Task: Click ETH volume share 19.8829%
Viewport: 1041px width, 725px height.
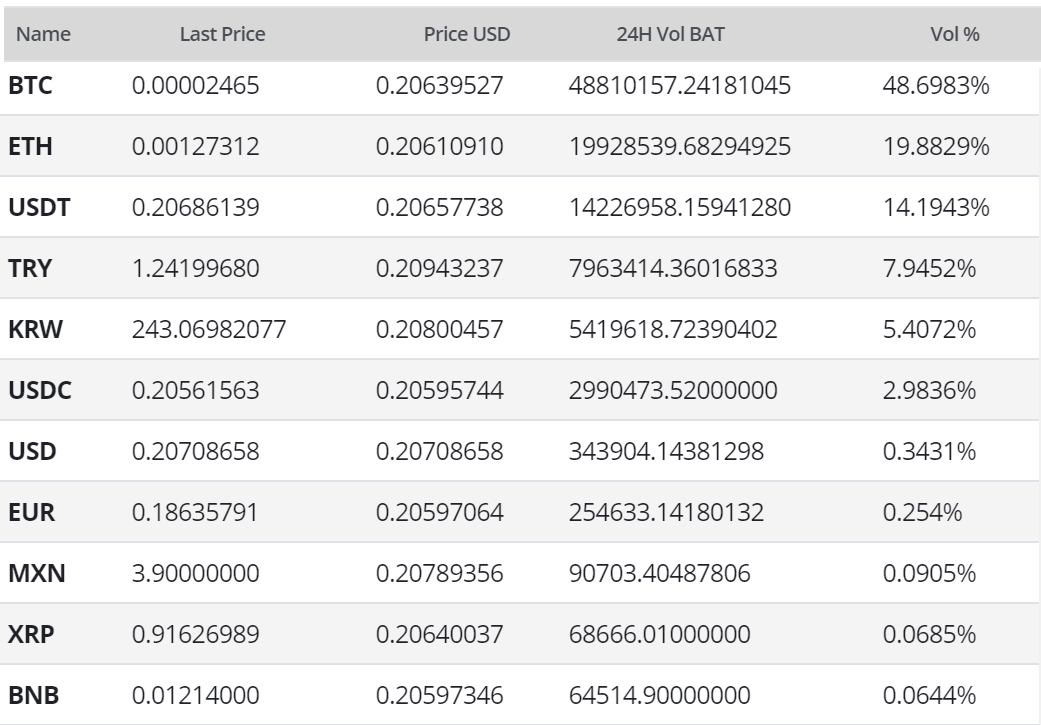Action: coord(936,147)
